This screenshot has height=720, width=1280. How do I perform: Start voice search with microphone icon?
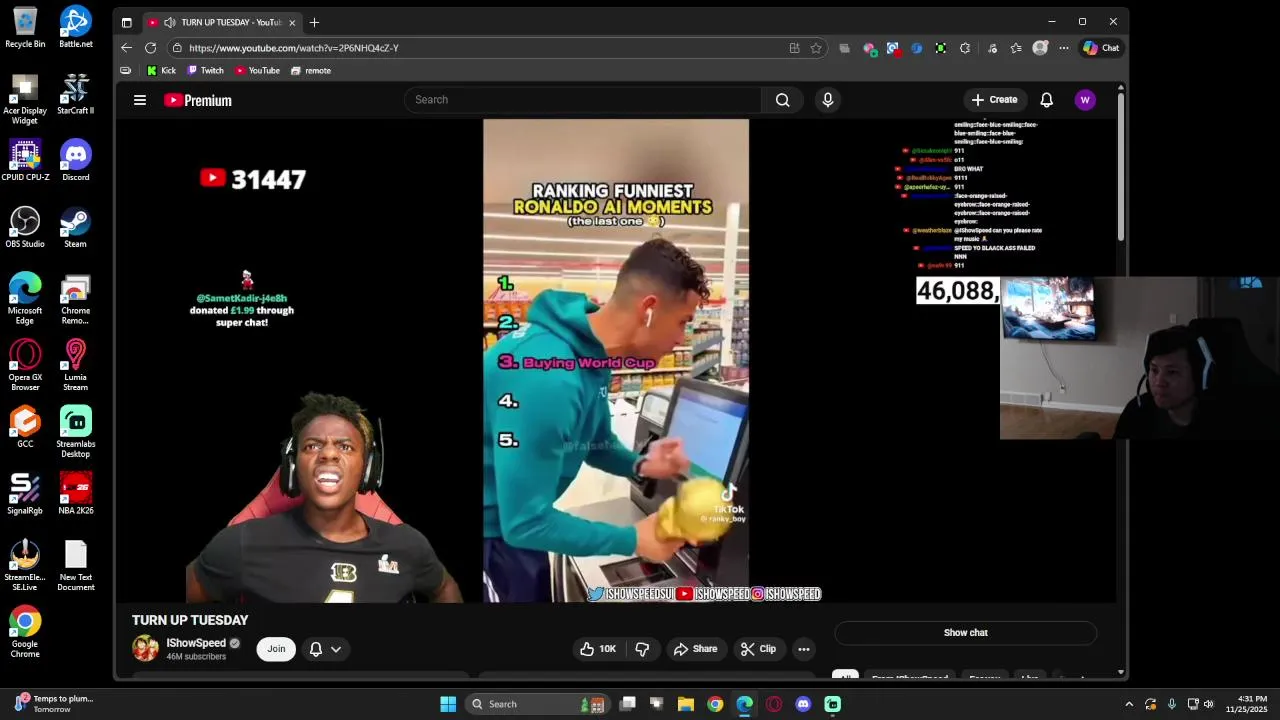tap(827, 100)
